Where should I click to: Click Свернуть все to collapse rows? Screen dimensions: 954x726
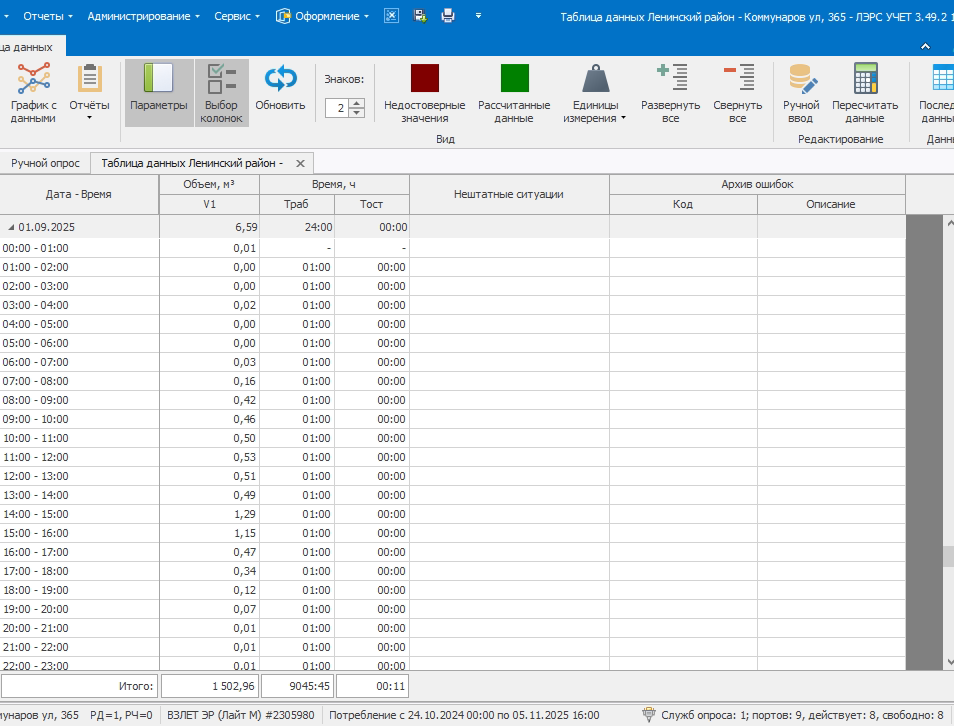tap(737, 92)
